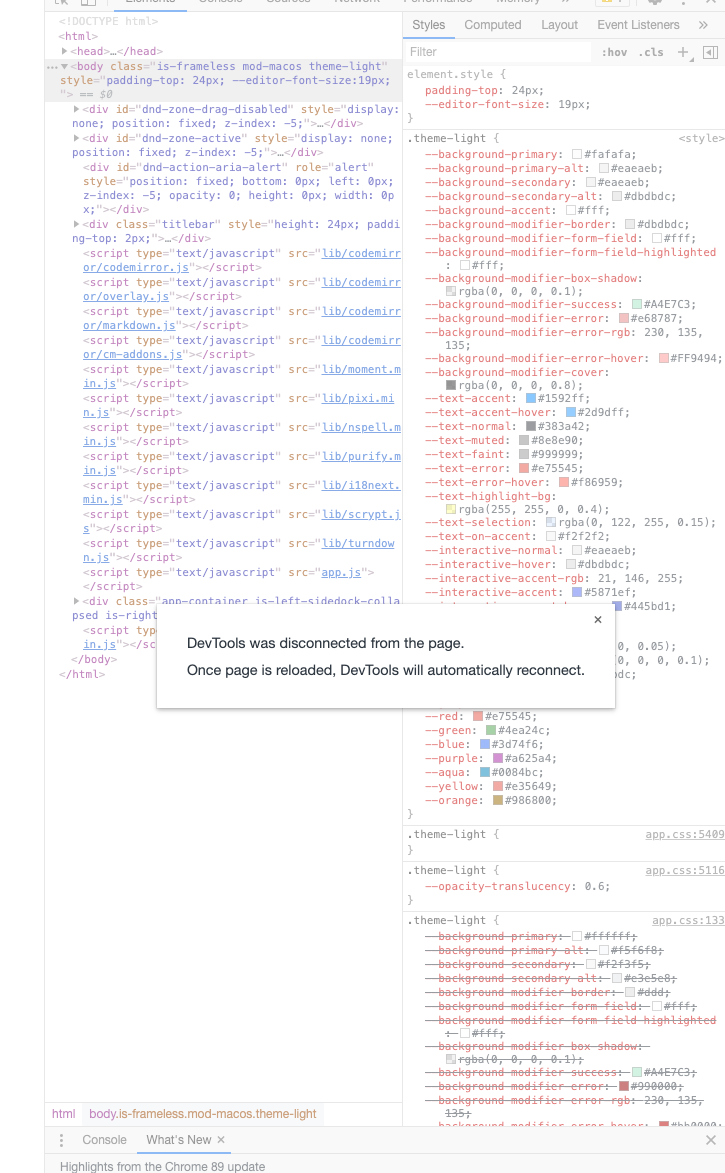Viewport: 725px width, 1173px height.
Task: Expand the dnd-zone-active div node
Action: point(76,138)
